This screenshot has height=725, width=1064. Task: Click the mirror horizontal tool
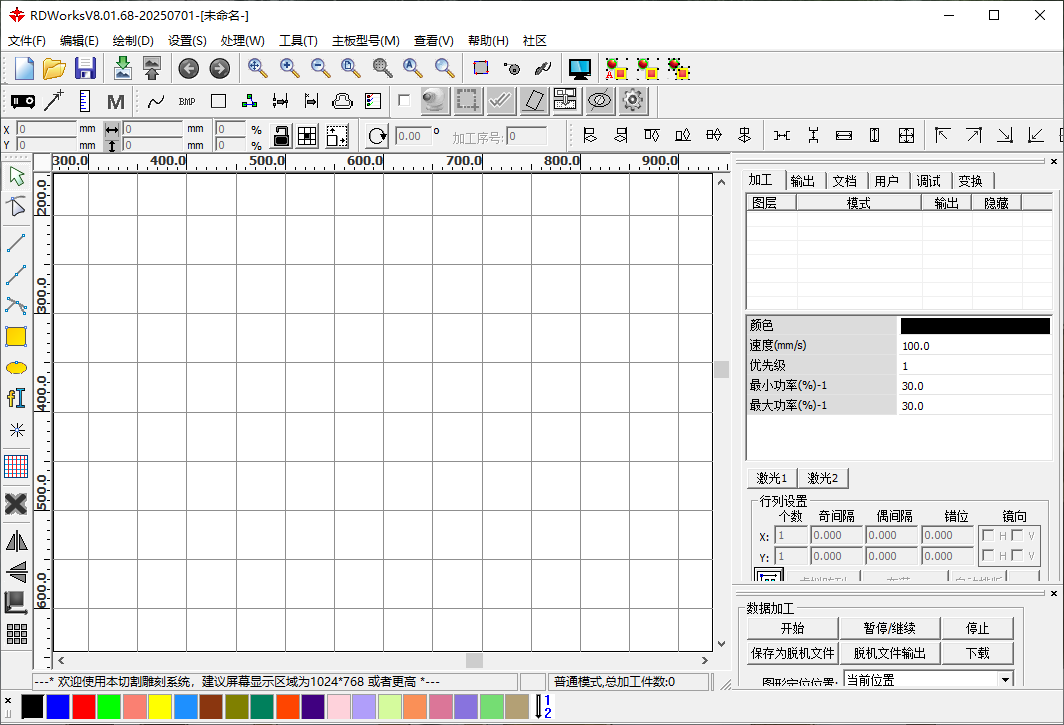[16, 541]
